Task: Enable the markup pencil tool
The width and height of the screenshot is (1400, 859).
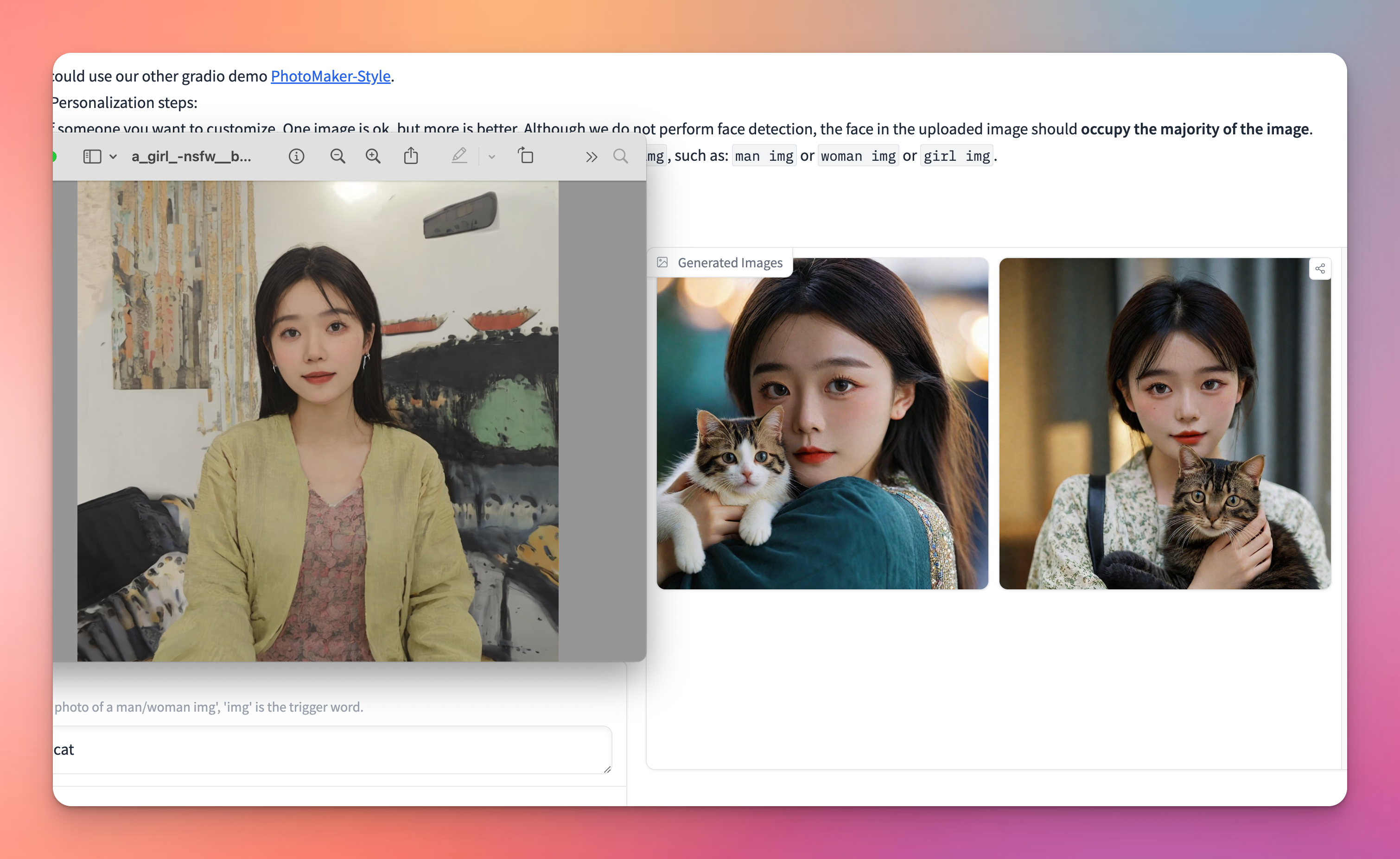Action: coord(459,156)
